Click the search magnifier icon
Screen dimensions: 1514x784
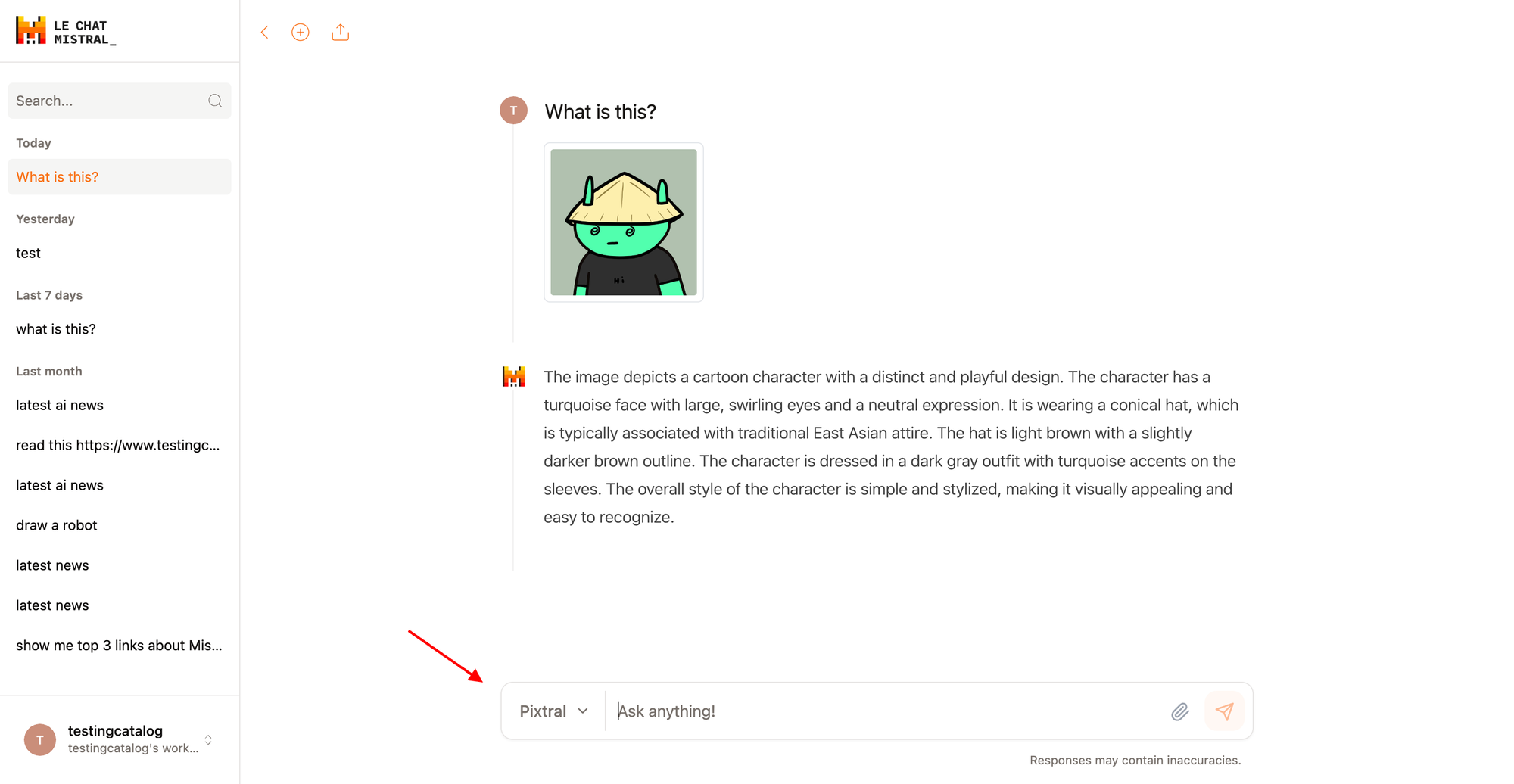point(215,101)
